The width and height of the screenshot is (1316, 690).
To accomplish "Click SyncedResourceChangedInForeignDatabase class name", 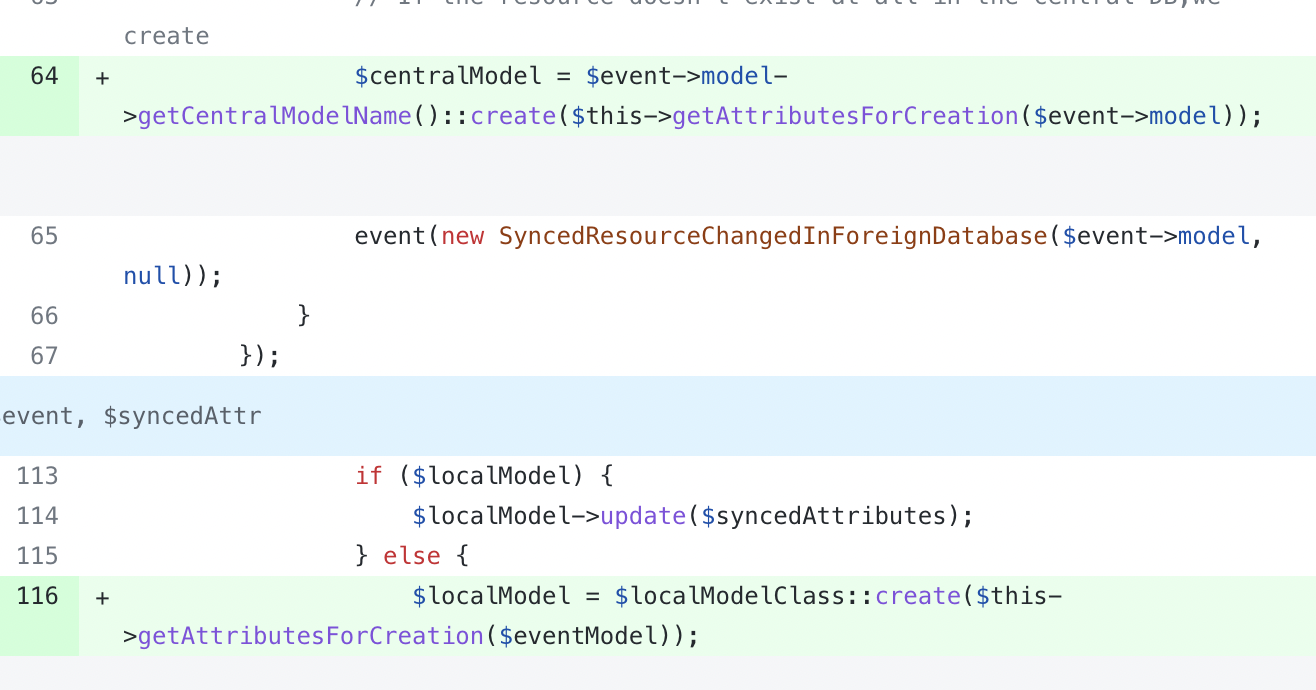I will point(773,236).
